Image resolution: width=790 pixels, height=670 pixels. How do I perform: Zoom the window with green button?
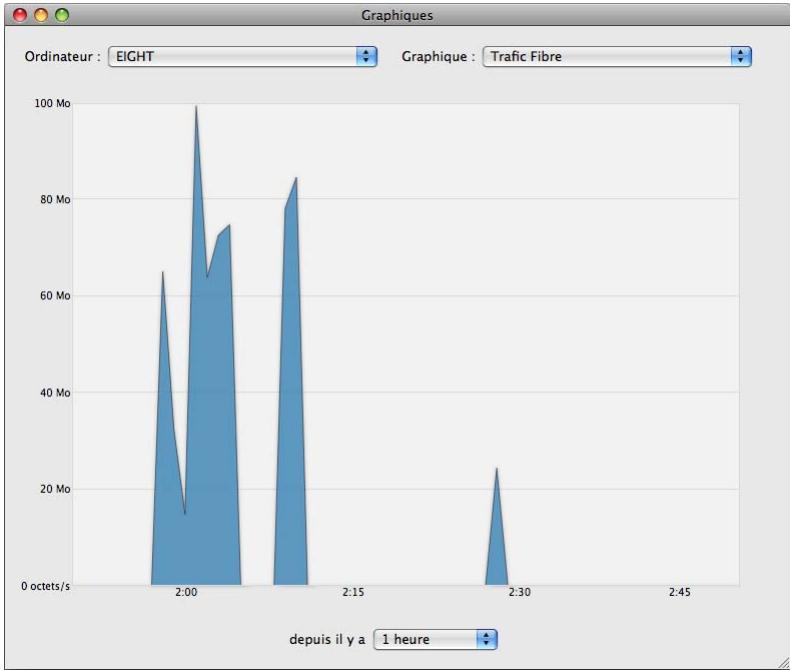[x=62, y=15]
